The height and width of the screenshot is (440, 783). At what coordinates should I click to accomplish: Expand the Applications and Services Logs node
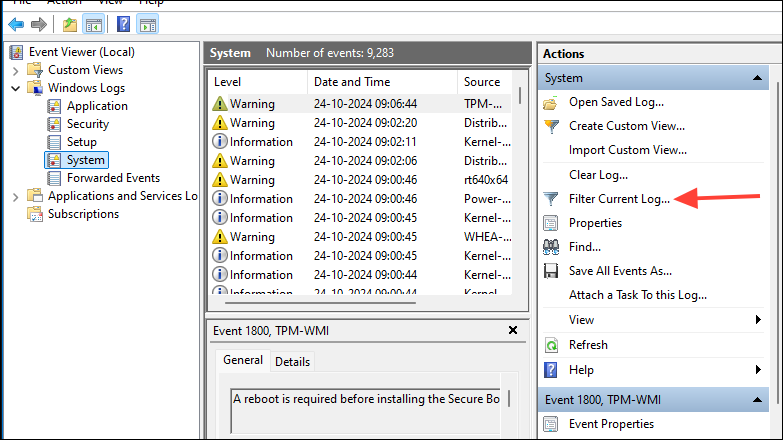[x=15, y=196]
